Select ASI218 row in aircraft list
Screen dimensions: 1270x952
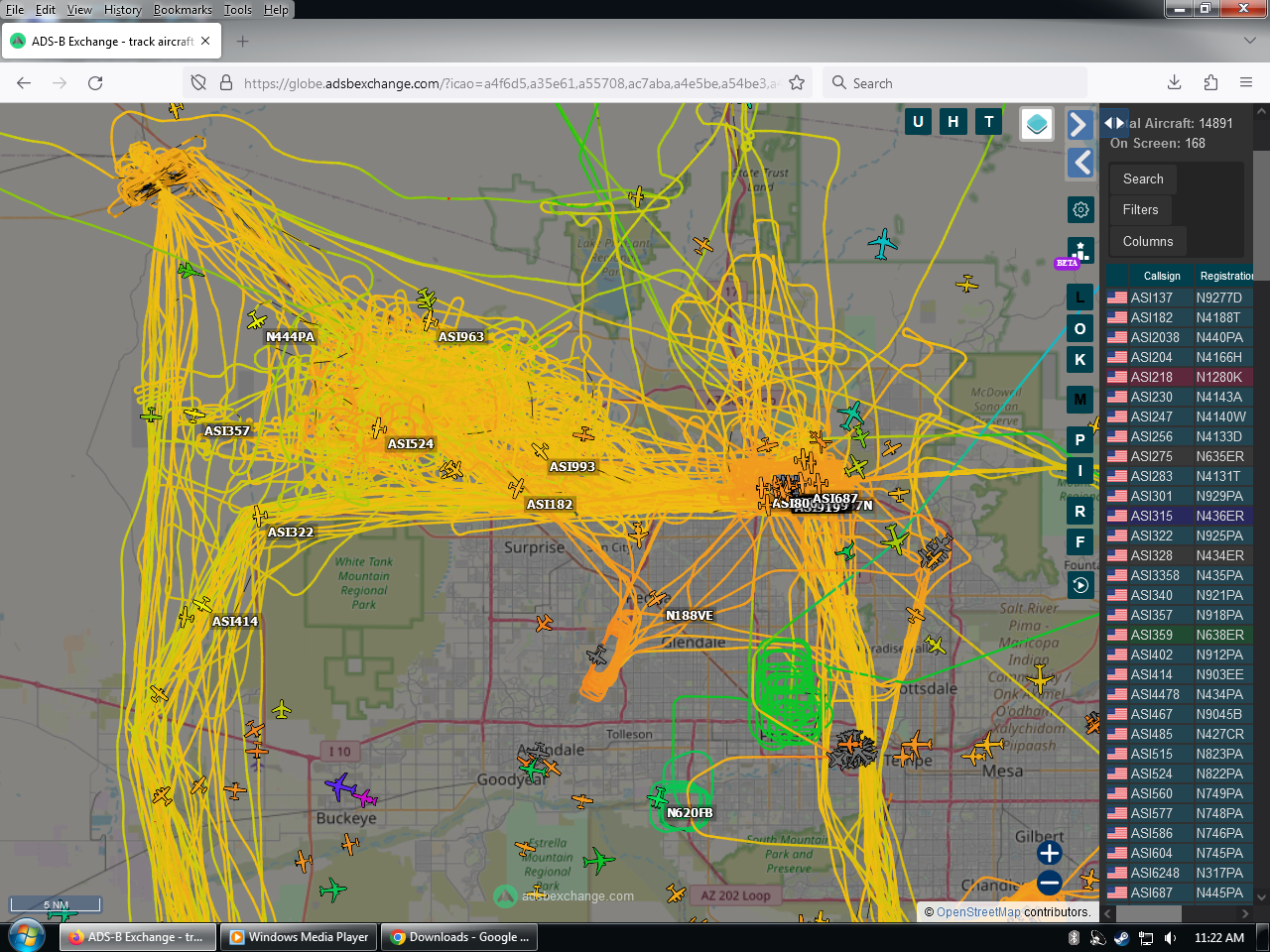1180,377
